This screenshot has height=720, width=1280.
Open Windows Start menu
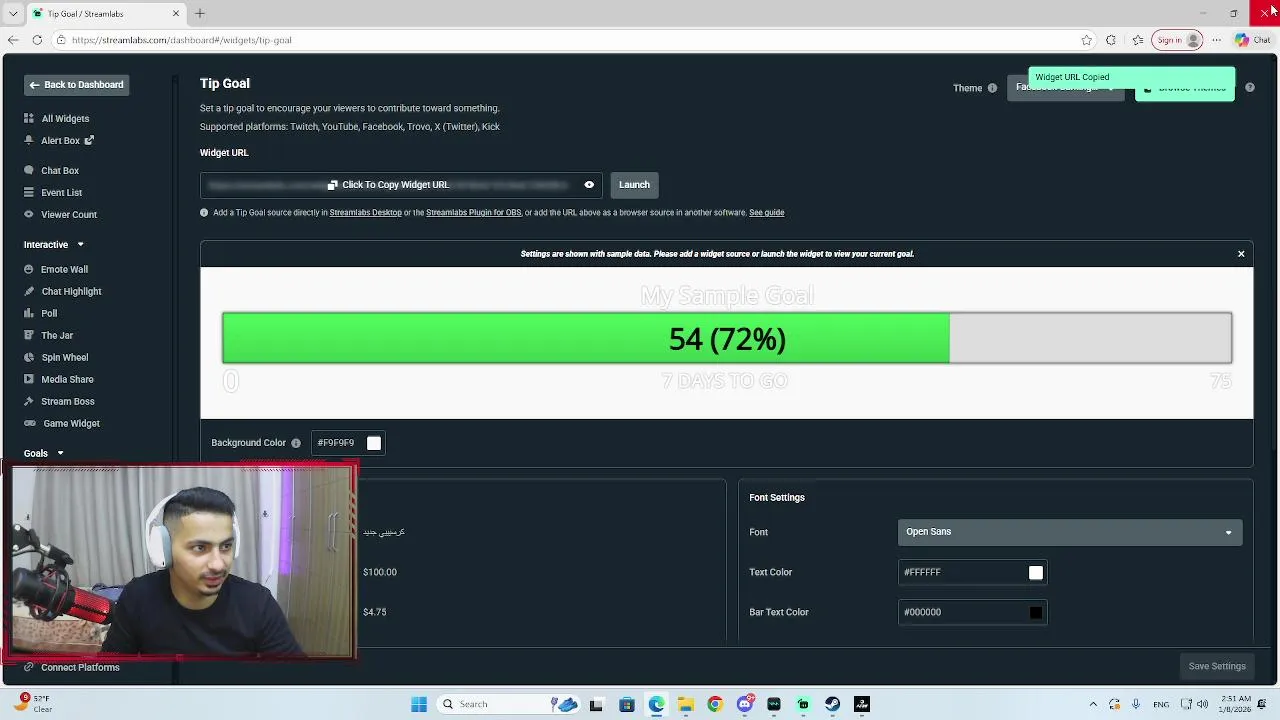[x=419, y=704]
